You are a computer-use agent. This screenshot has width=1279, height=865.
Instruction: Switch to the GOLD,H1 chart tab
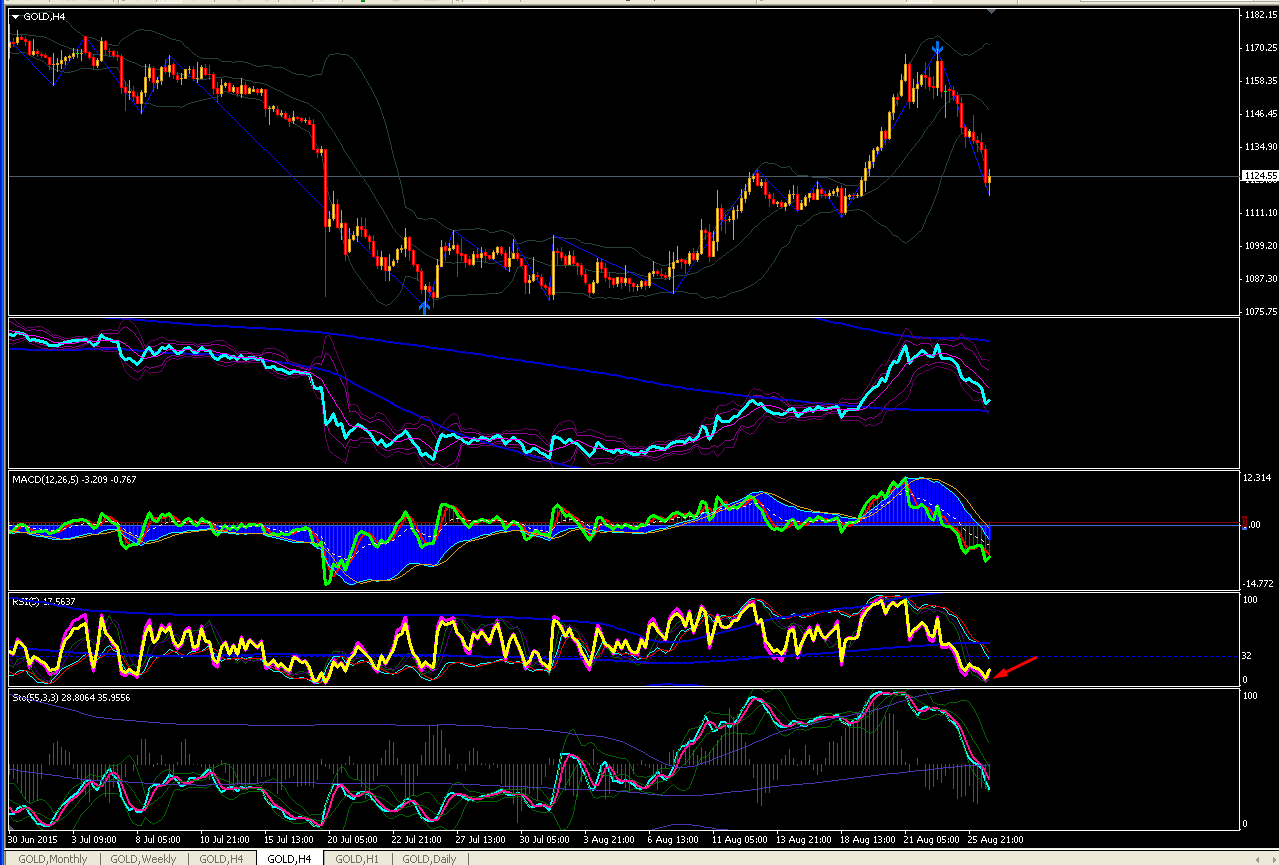coord(357,859)
